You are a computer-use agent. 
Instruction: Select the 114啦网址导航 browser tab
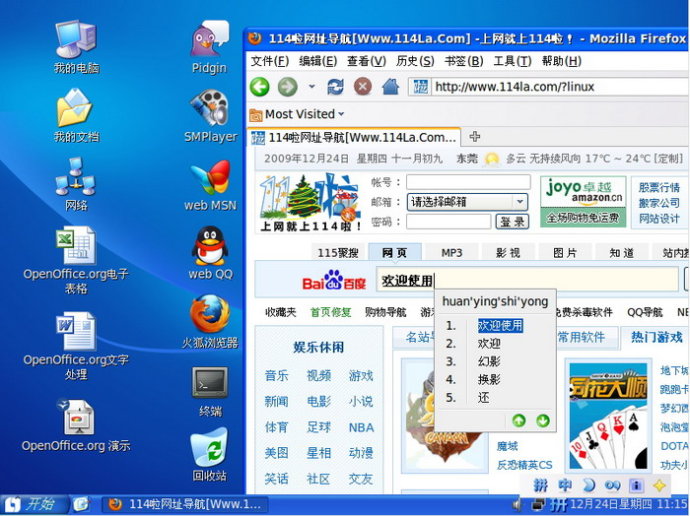click(354, 137)
